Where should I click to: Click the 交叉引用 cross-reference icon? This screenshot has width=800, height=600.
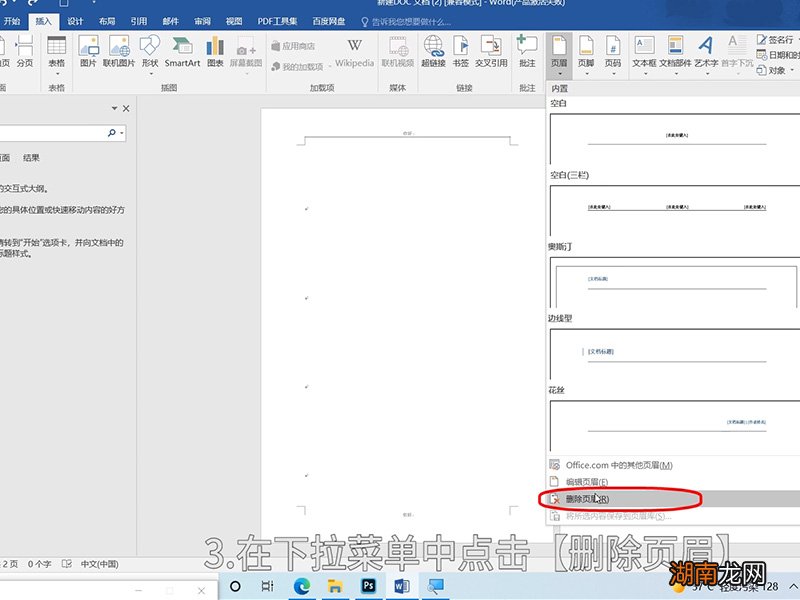[491, 50]
